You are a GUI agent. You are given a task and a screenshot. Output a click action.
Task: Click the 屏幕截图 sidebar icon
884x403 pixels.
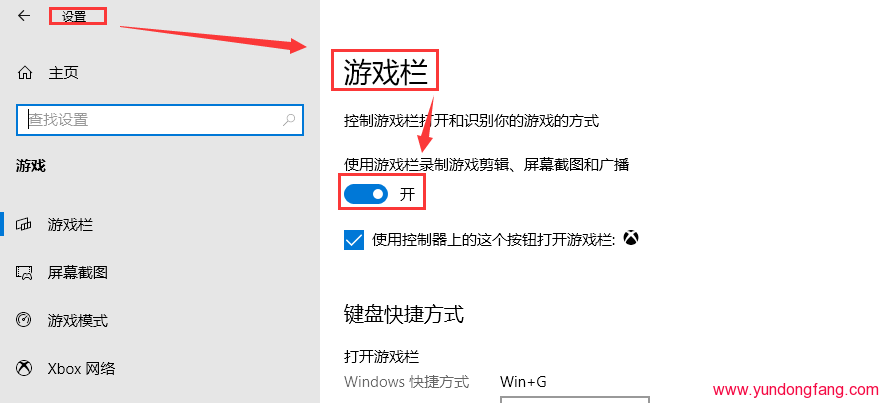[24, 273]
